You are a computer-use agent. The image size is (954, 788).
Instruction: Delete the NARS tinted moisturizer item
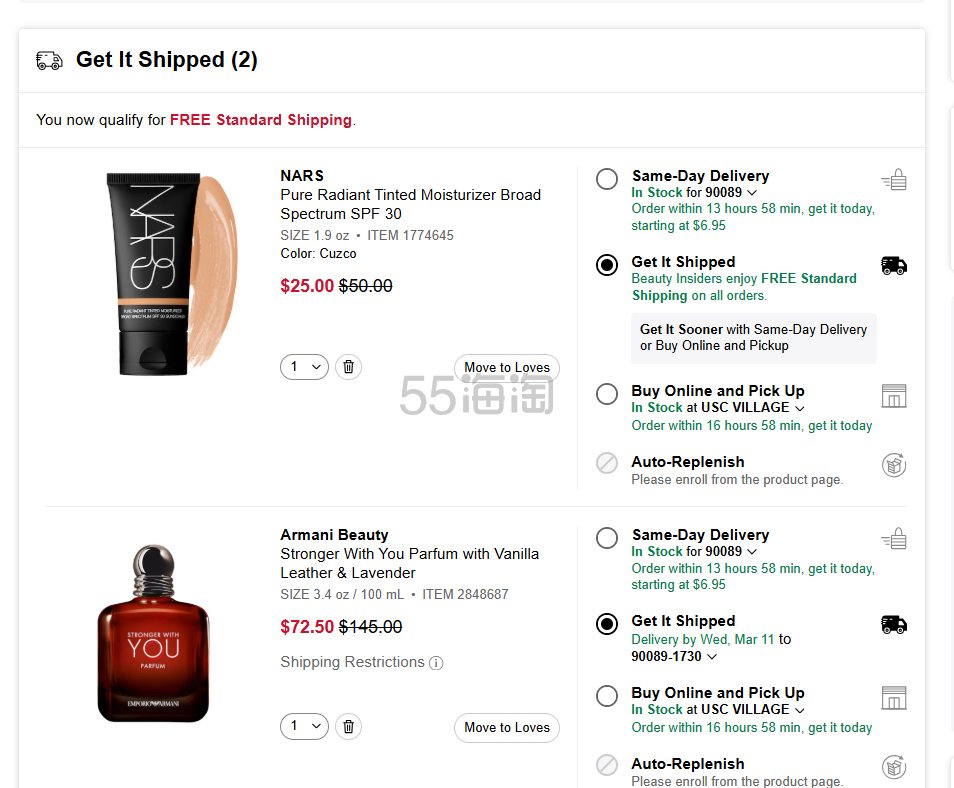point(348,367)
